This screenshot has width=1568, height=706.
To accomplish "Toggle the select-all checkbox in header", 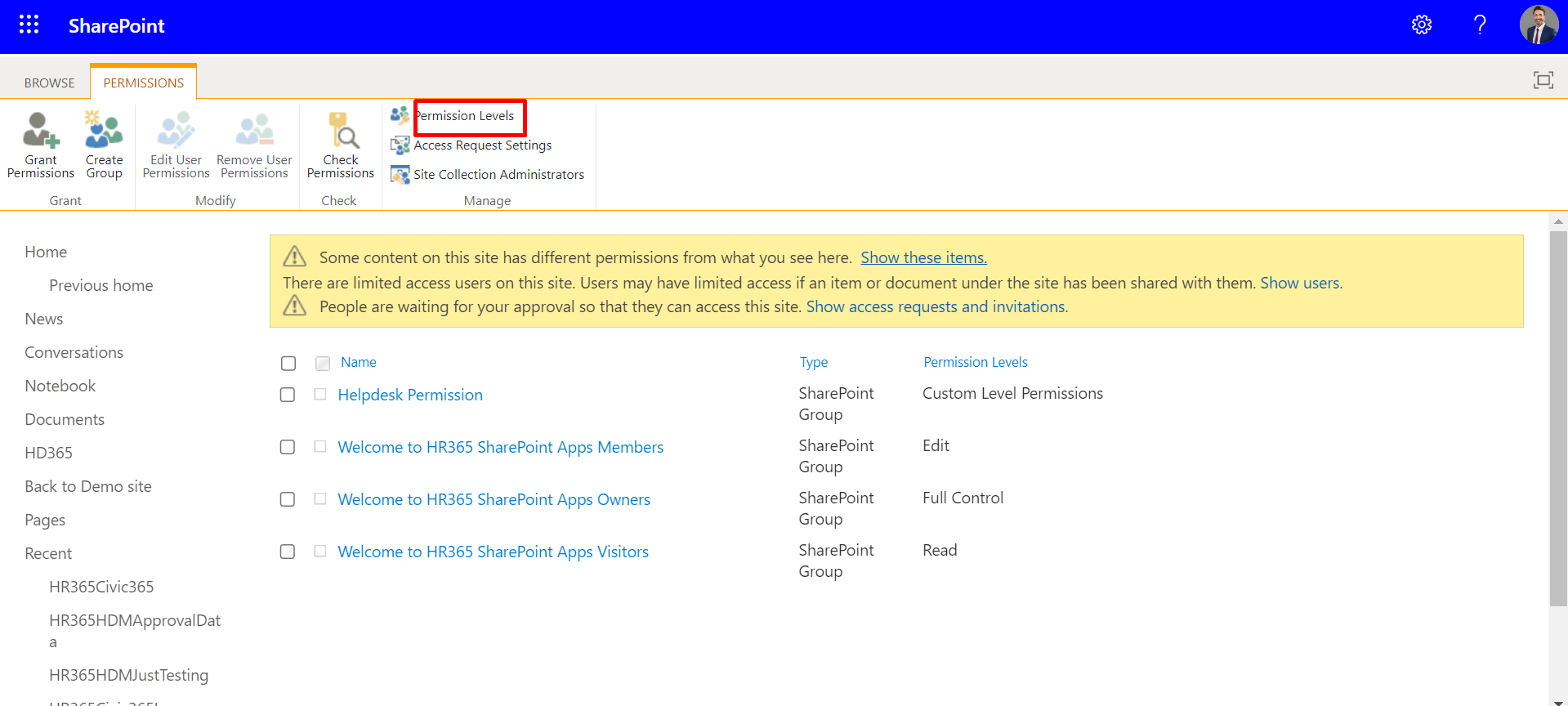I will pos(288,363).
